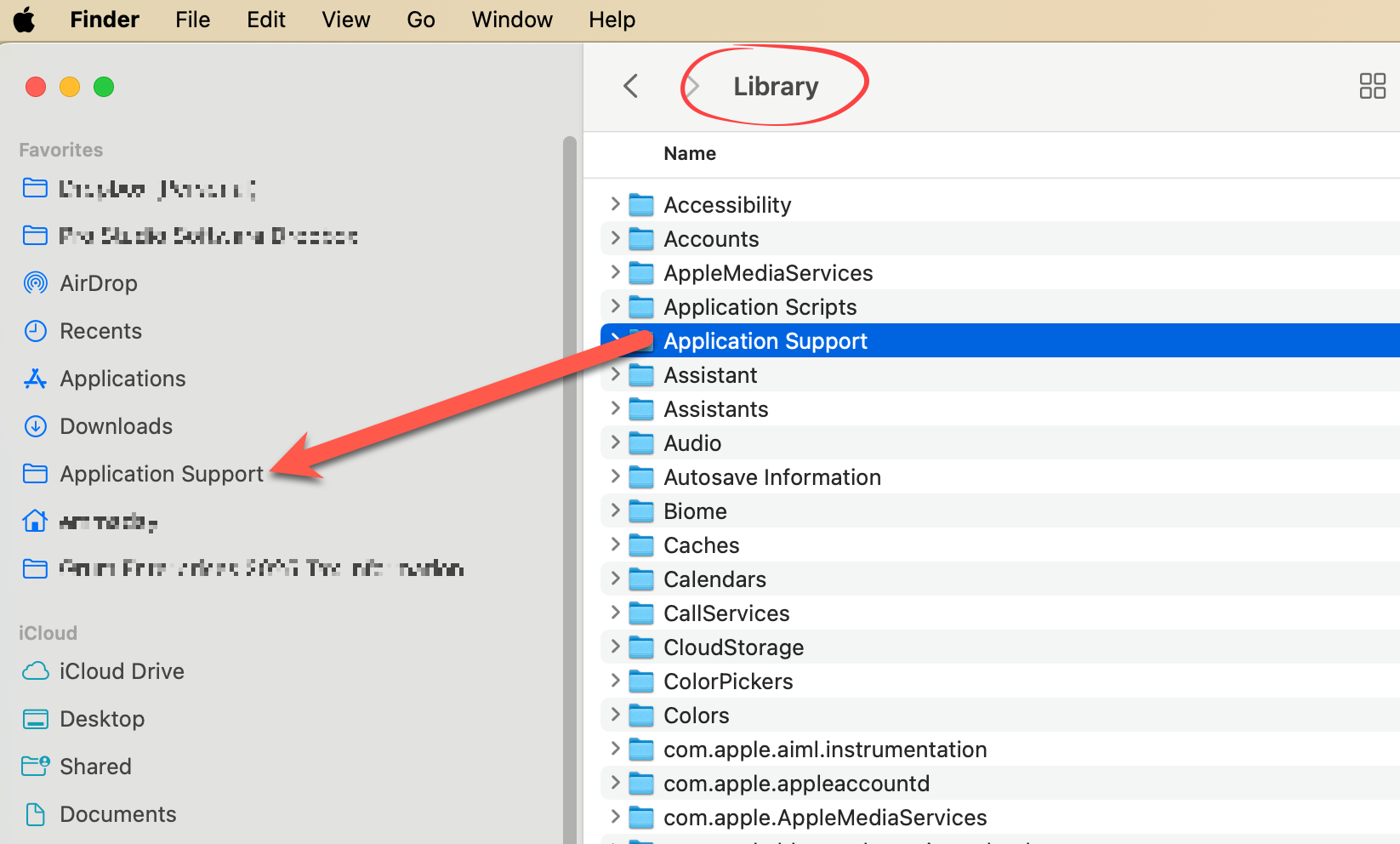Viewport: 1400px width, 844px height.
Task: Select Application Support in Favorites sidebar
Action: (162, 474)
